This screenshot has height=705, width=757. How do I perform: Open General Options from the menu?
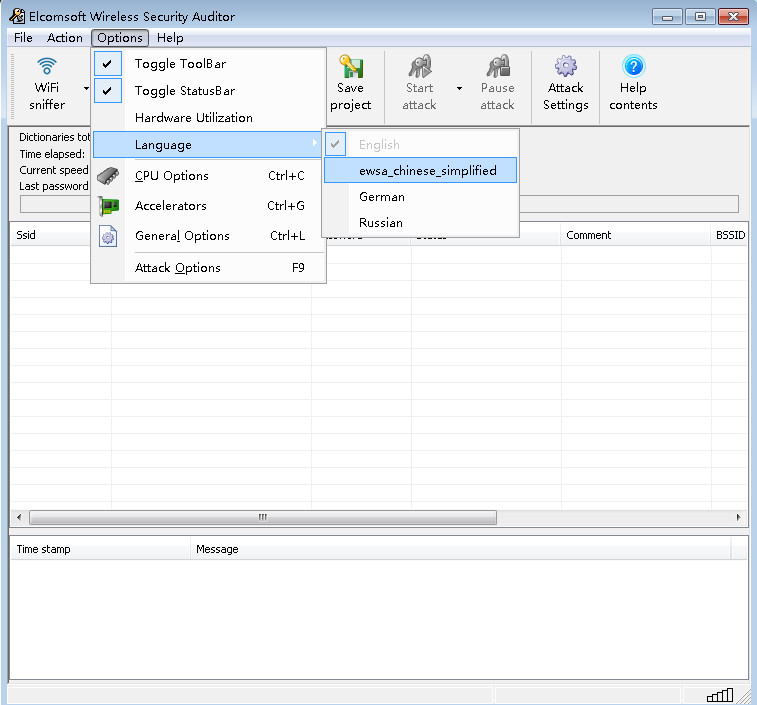(x=208, y=236)
